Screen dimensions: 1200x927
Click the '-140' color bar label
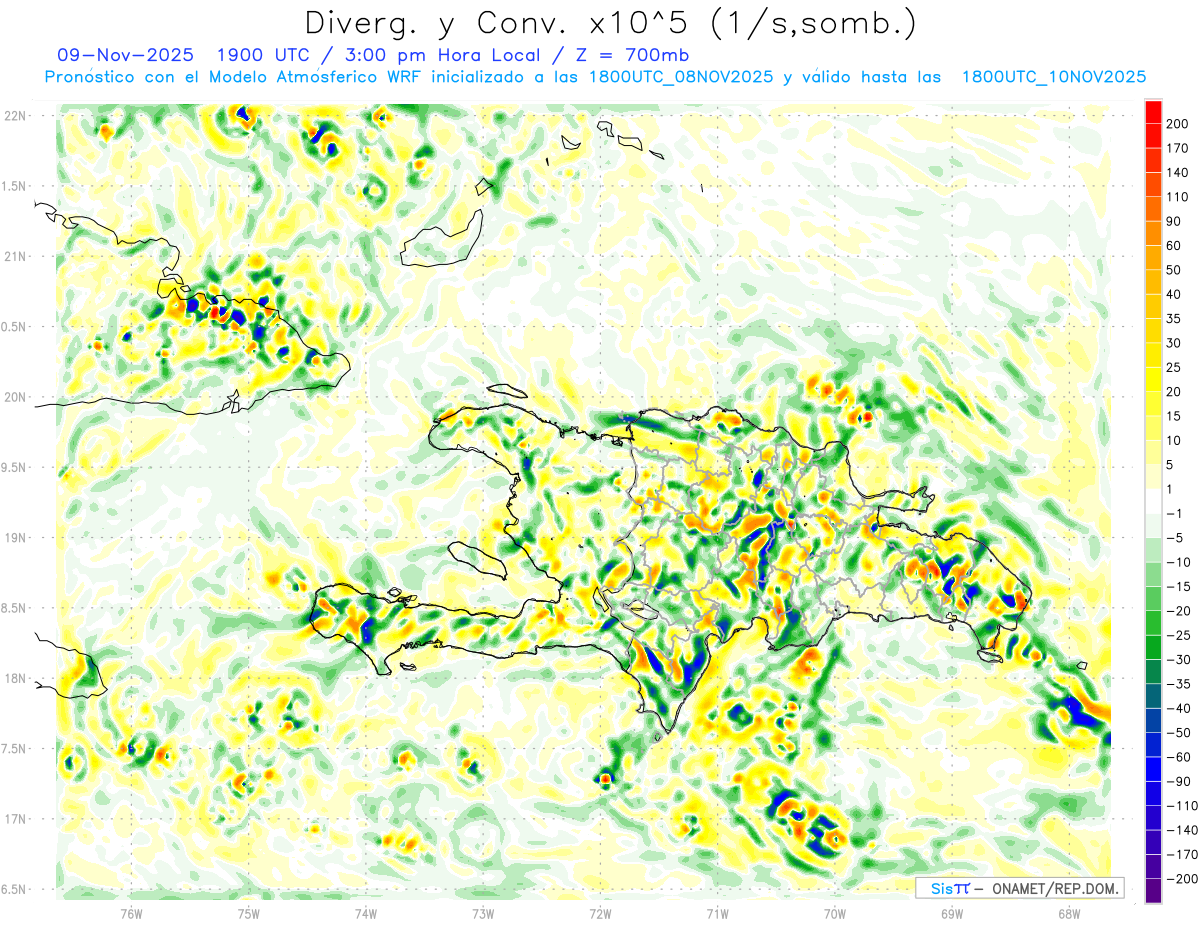pos(1182,831)
